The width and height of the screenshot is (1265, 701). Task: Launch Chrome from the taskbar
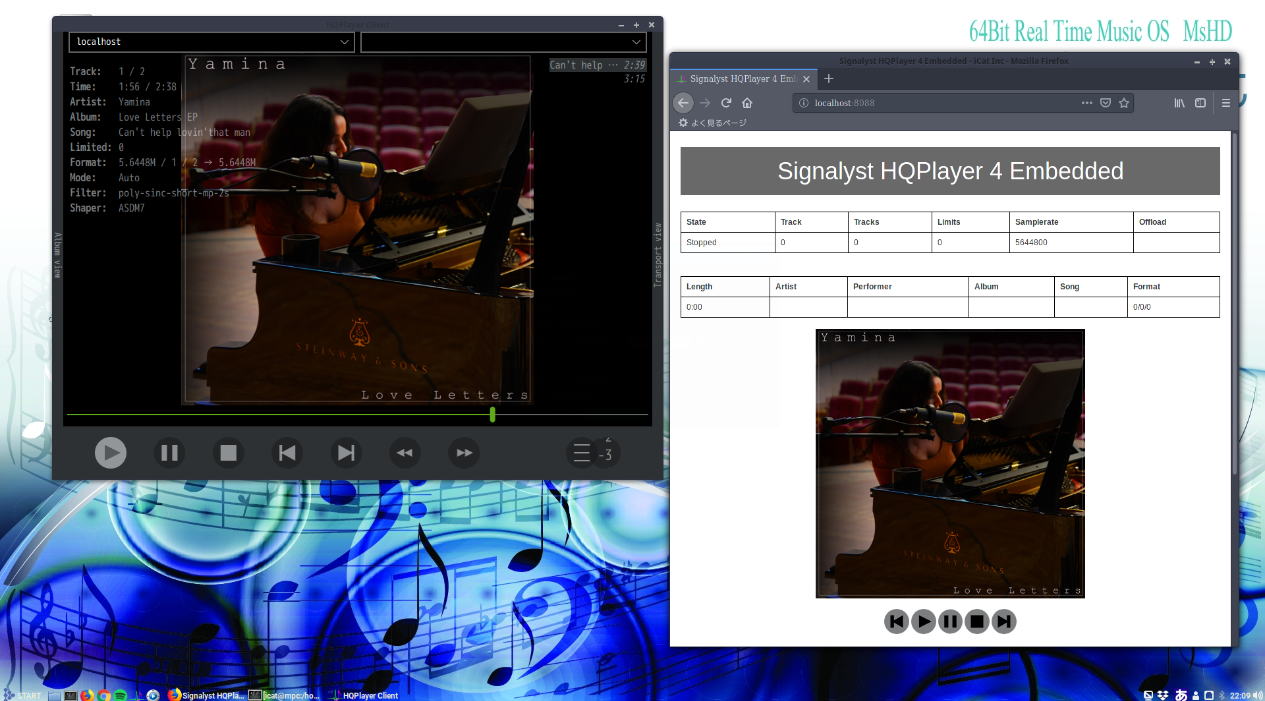104,695
